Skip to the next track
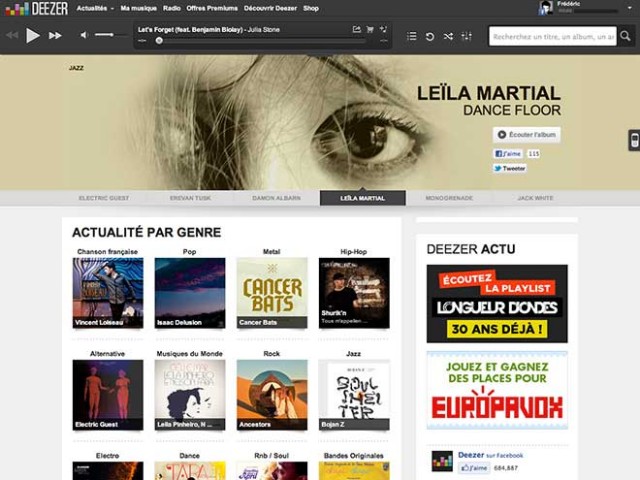 click(55, 36)
